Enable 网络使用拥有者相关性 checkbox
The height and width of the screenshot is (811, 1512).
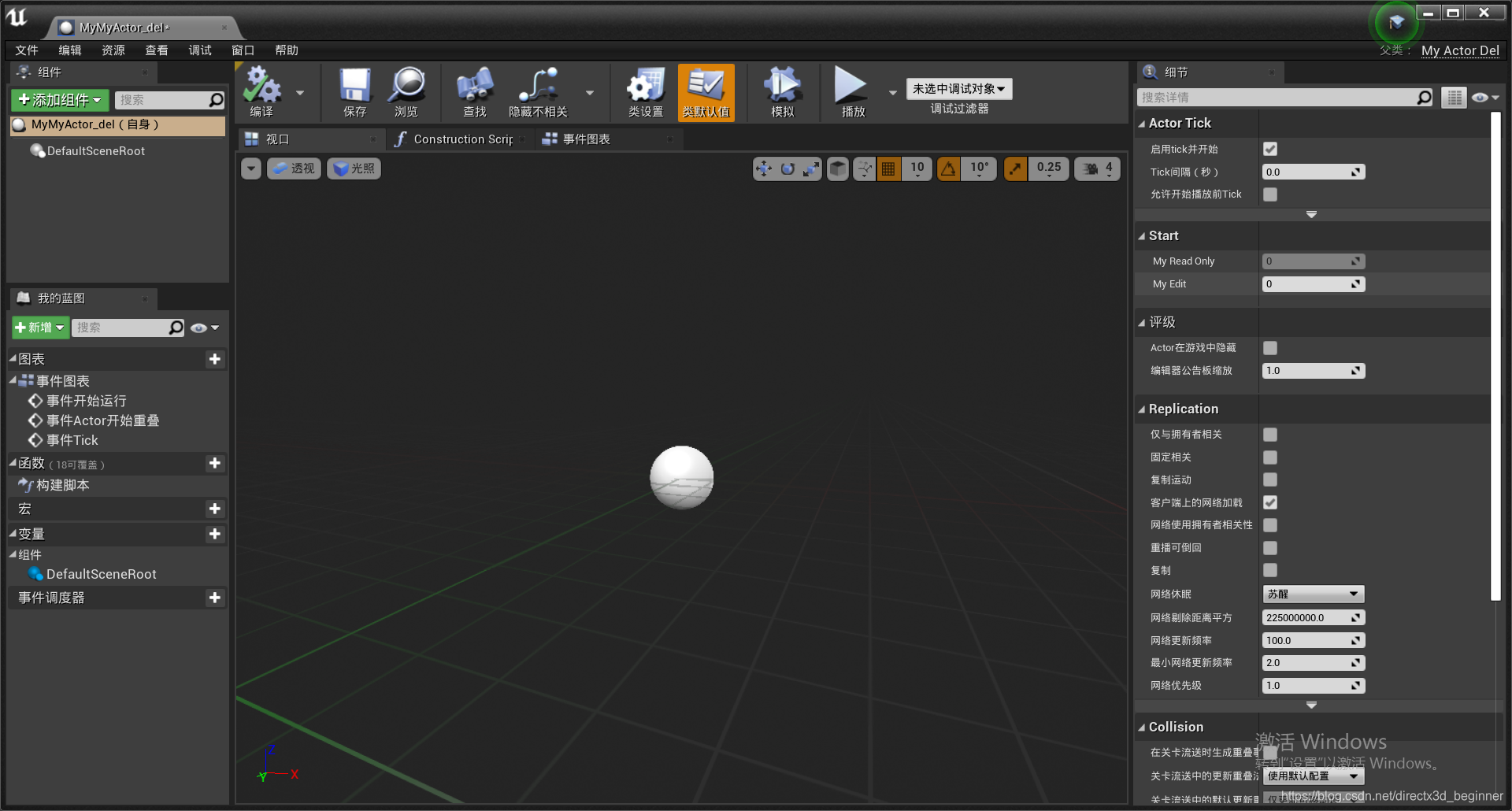(x=1270, y=525)
